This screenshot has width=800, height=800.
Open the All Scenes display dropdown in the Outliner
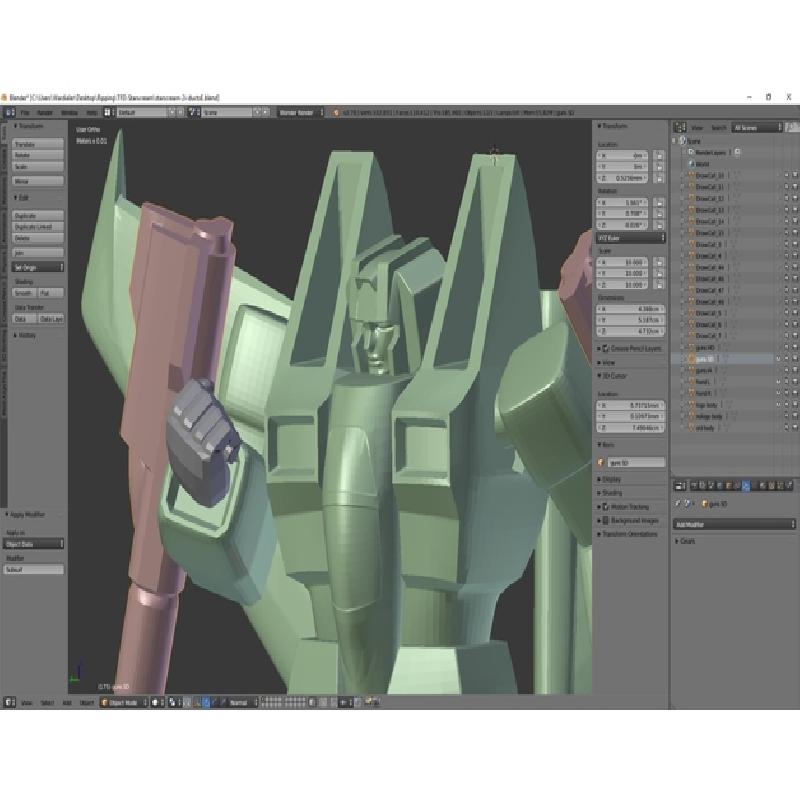(x=757, y=128)
